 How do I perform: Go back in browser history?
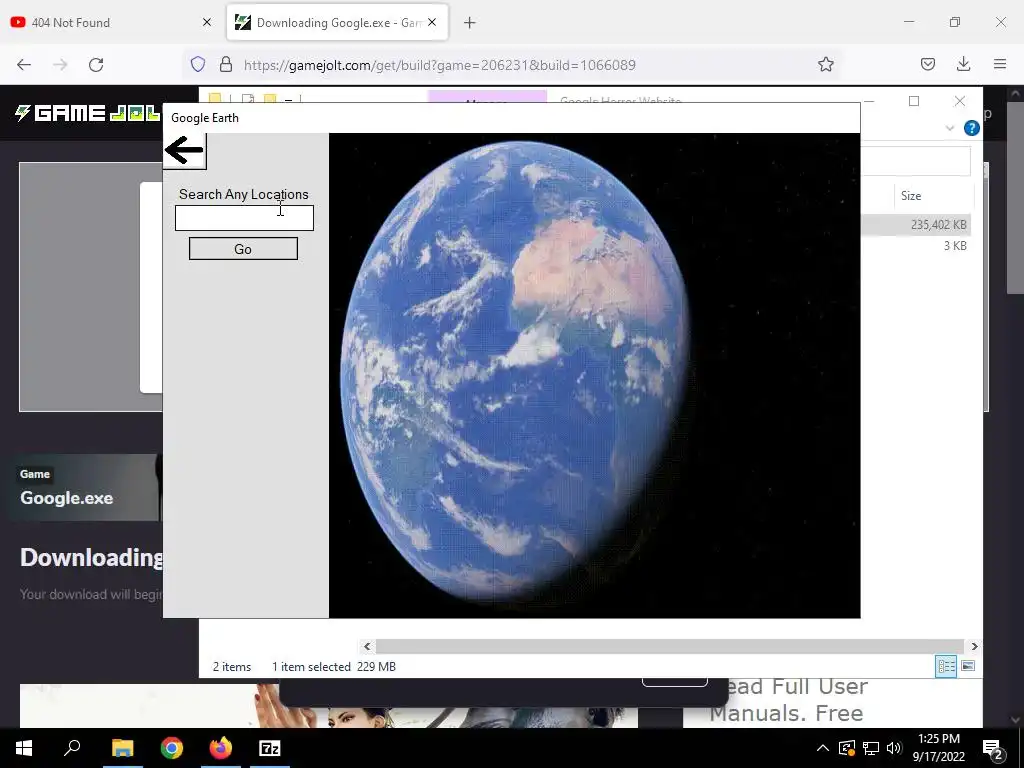coord(24,65)
